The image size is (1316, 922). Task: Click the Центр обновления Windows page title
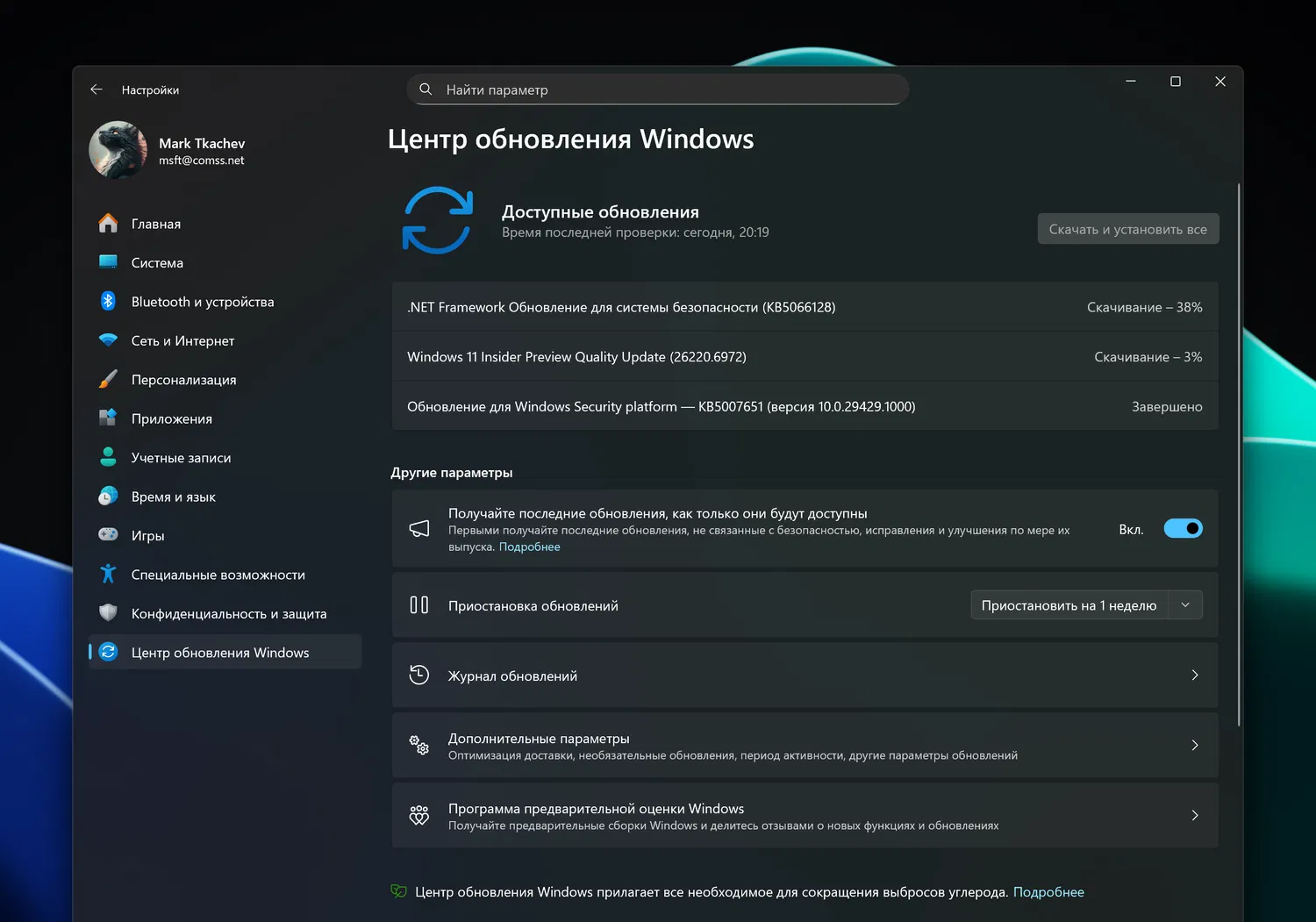click(x=571, y=139)
